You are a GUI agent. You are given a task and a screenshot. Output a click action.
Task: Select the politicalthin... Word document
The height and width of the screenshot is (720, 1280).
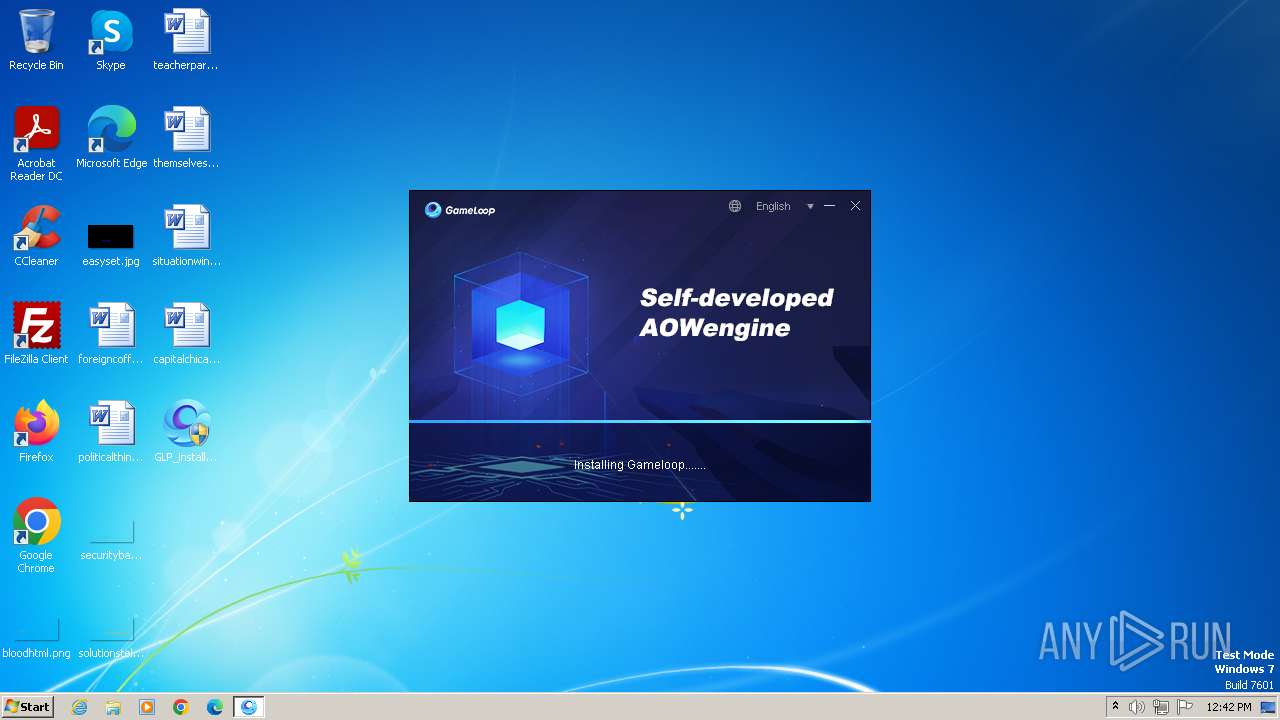111,432
